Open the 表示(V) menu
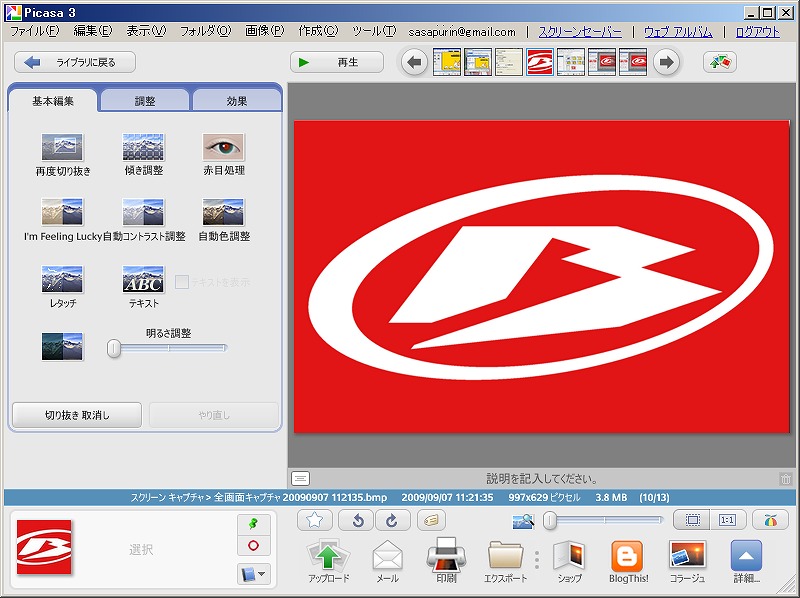This screenshot has height=598, width=800. click(x=146, y=31)
